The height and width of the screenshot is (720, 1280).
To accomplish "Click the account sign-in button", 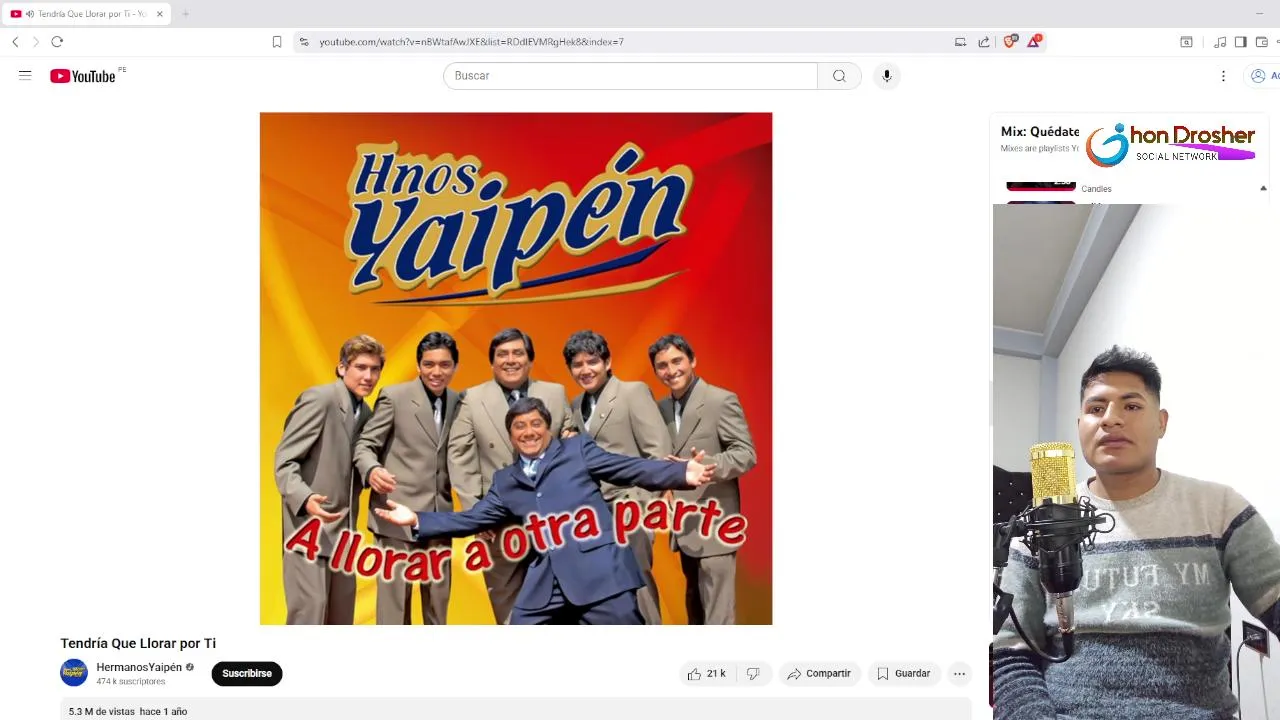I will point(1263,76).
